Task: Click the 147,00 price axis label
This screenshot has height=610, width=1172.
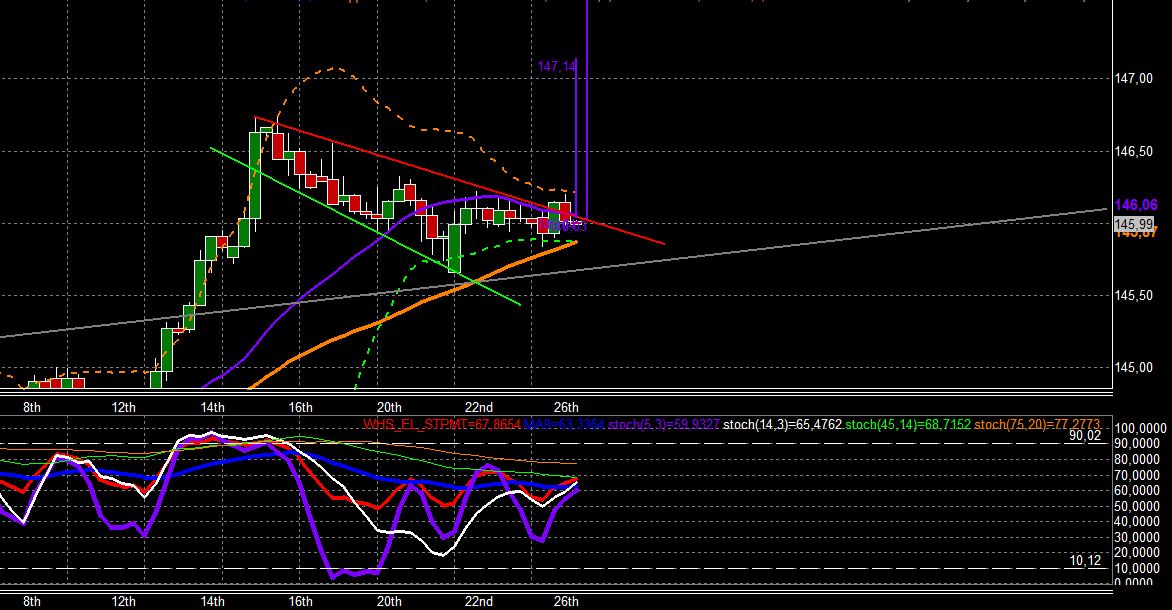Action: tap(1133, 78)
